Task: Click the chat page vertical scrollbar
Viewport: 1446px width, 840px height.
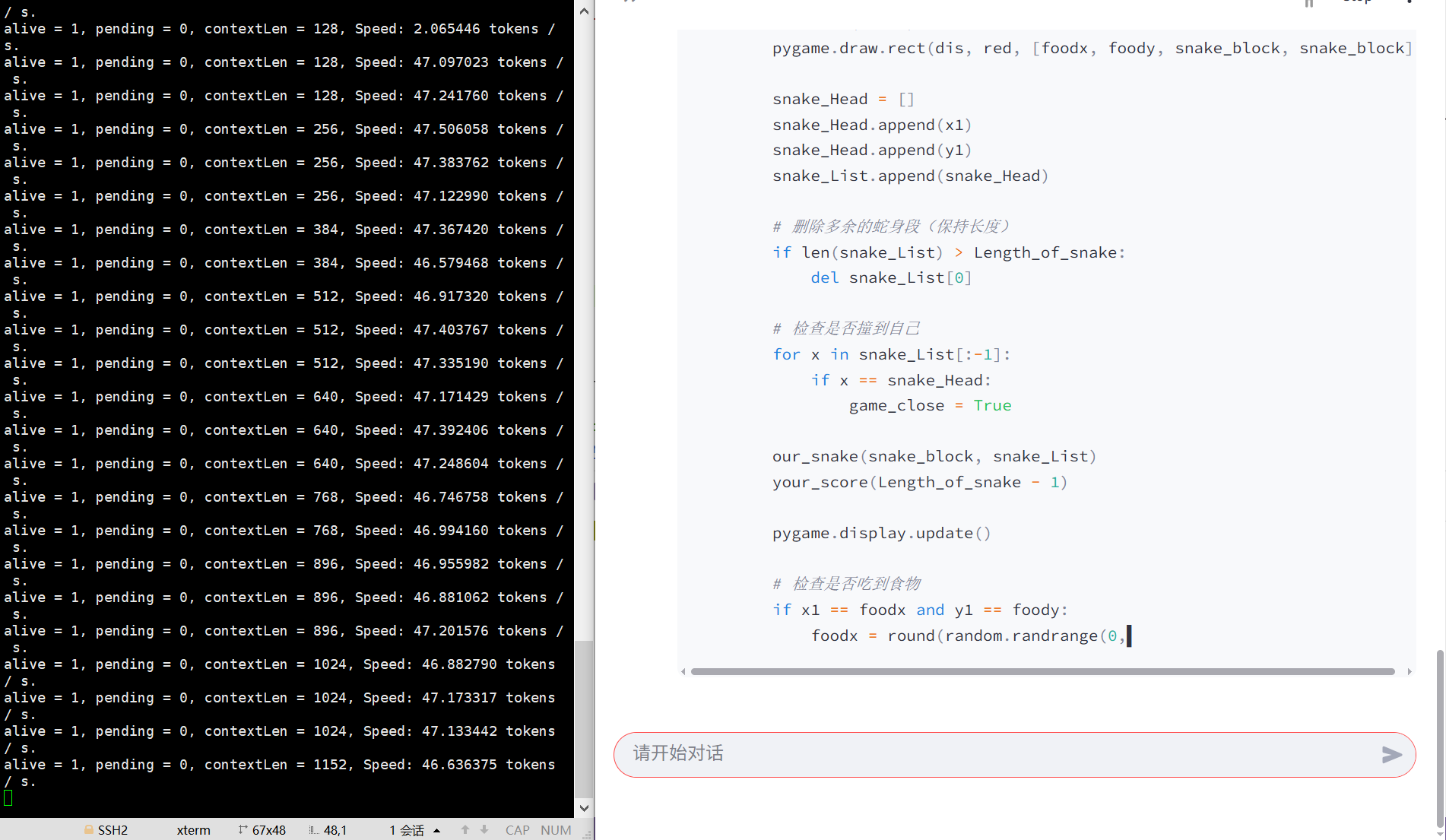Action: click(1440, 737)
